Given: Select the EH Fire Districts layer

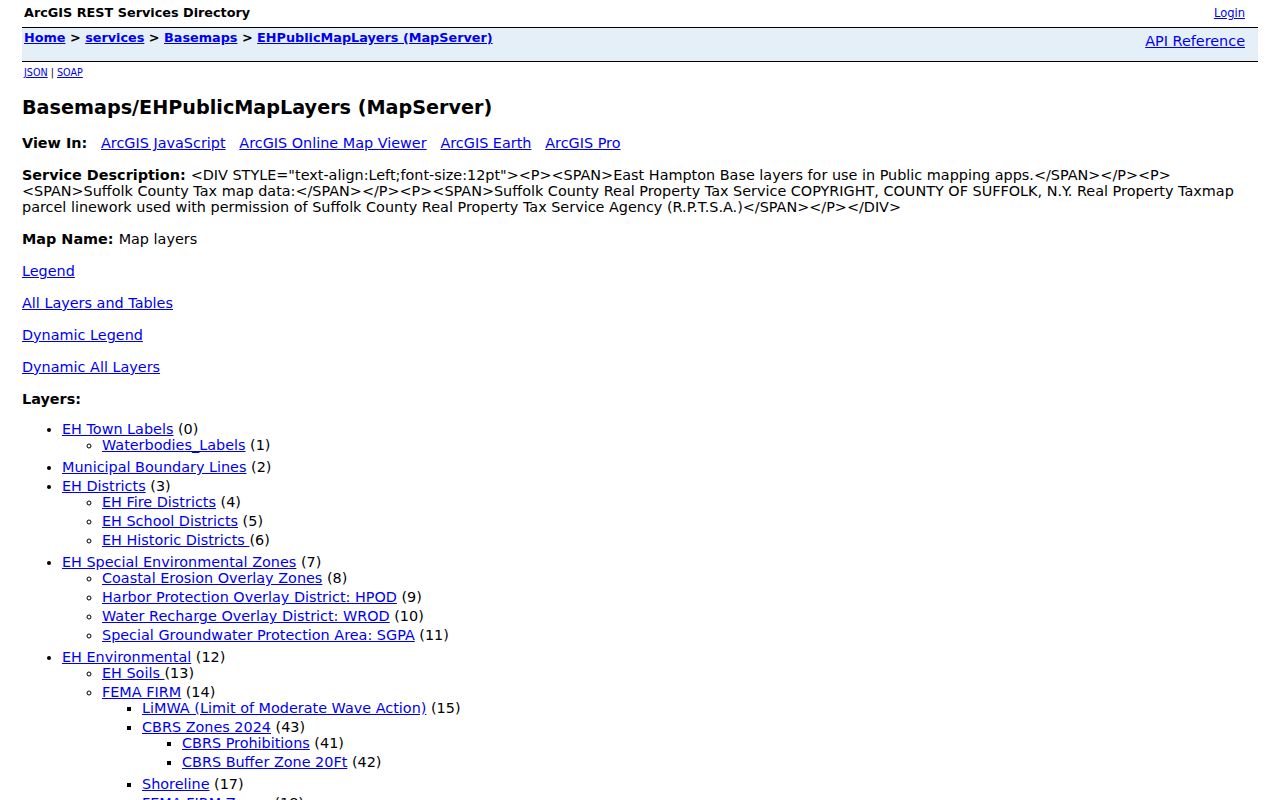Looking at the screenshot, I should click(x=159, y=502).
